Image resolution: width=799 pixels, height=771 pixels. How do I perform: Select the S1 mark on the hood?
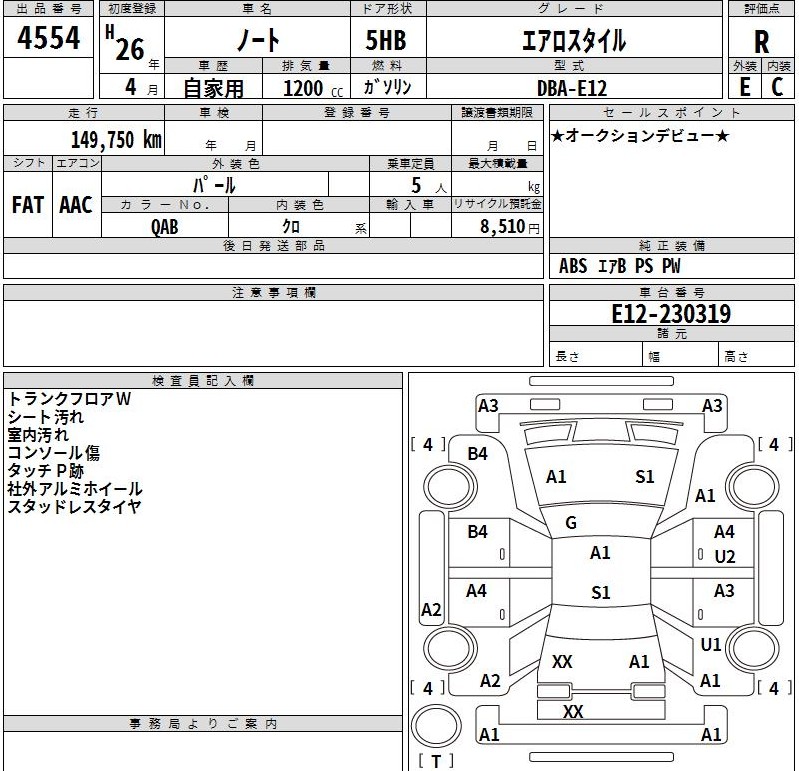[x=645, y=476]
